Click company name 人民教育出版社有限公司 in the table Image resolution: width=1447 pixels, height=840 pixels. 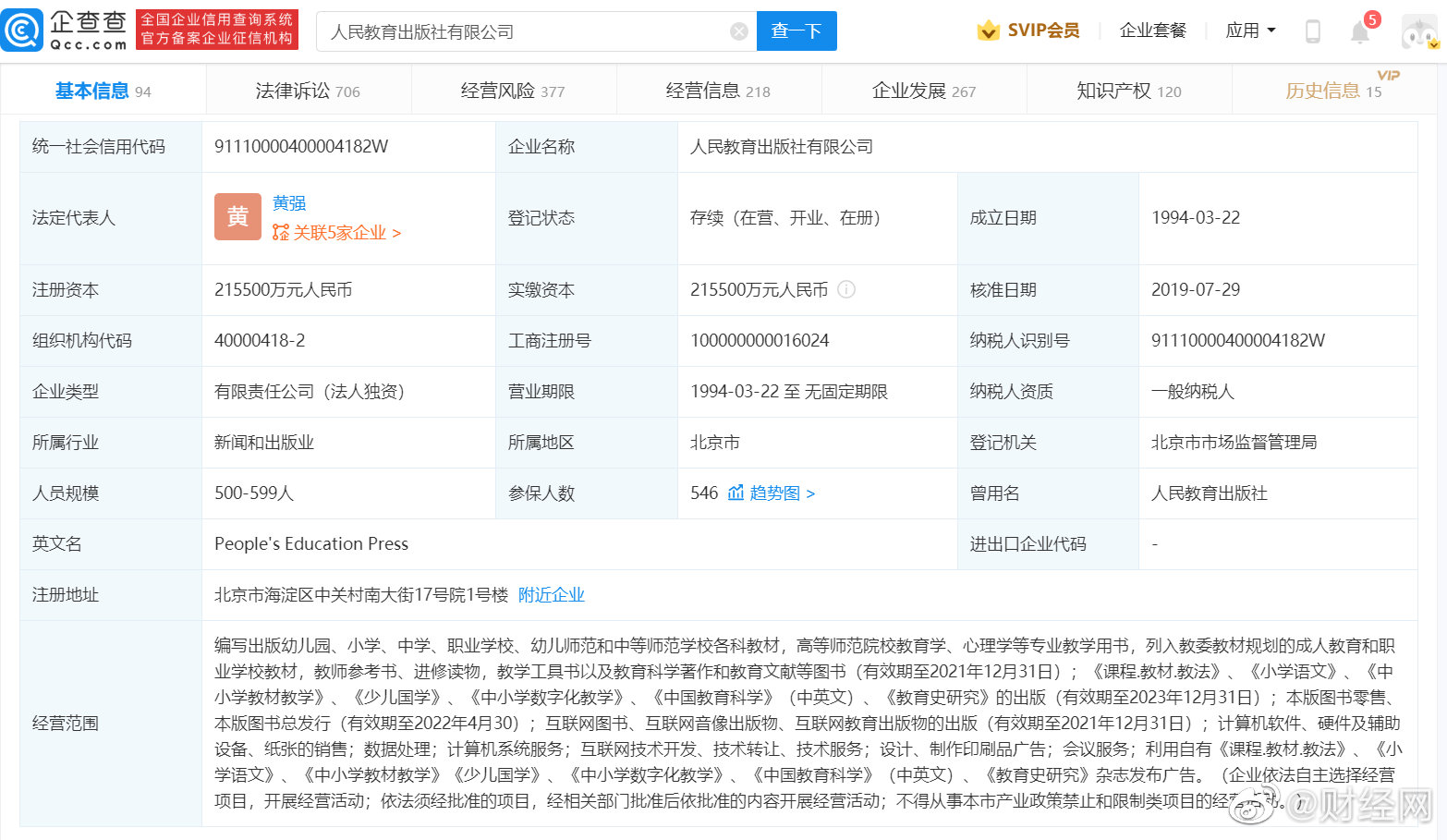(782, 146)
